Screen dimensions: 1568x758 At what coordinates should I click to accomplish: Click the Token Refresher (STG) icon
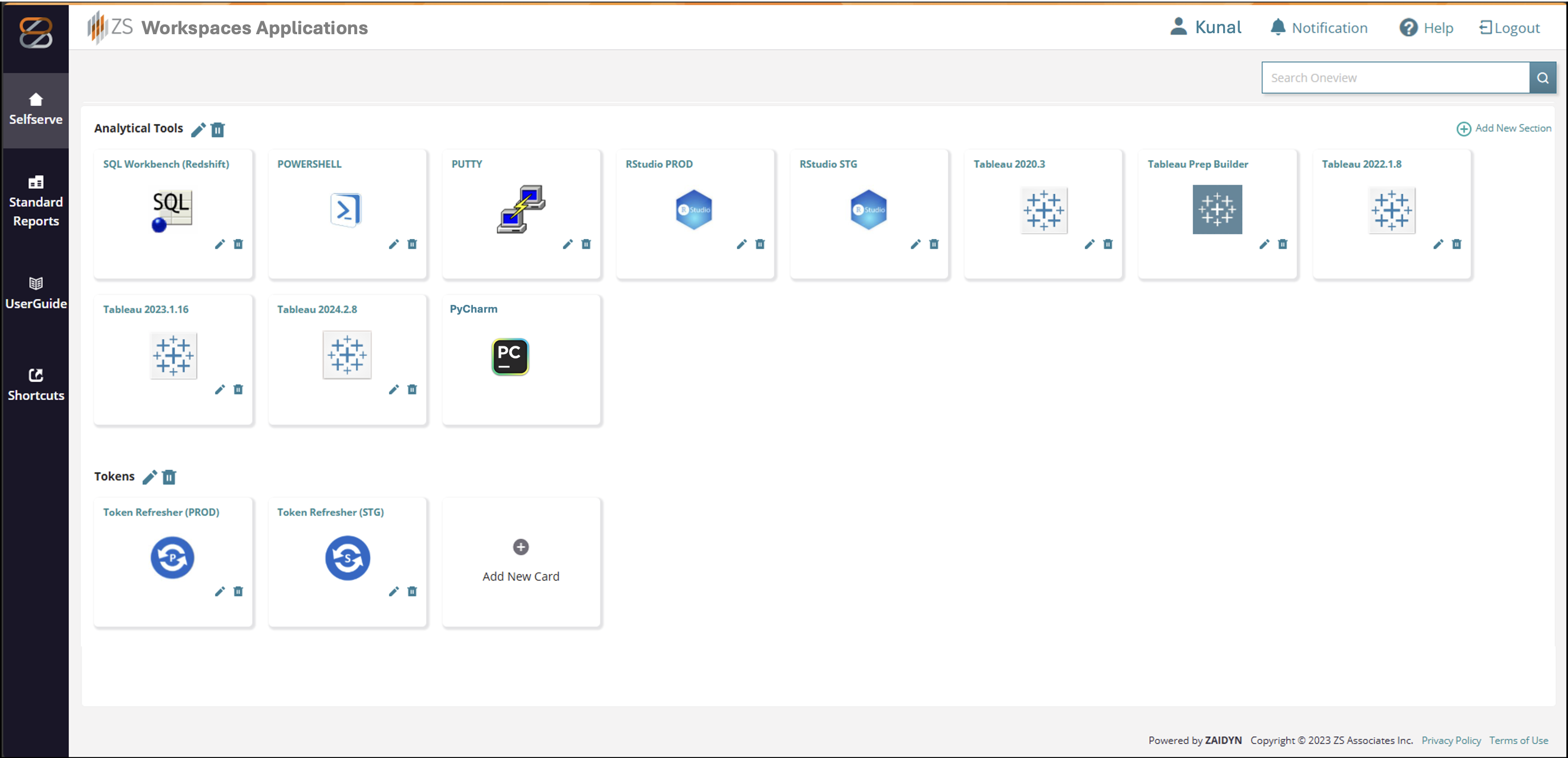point(347,557)
